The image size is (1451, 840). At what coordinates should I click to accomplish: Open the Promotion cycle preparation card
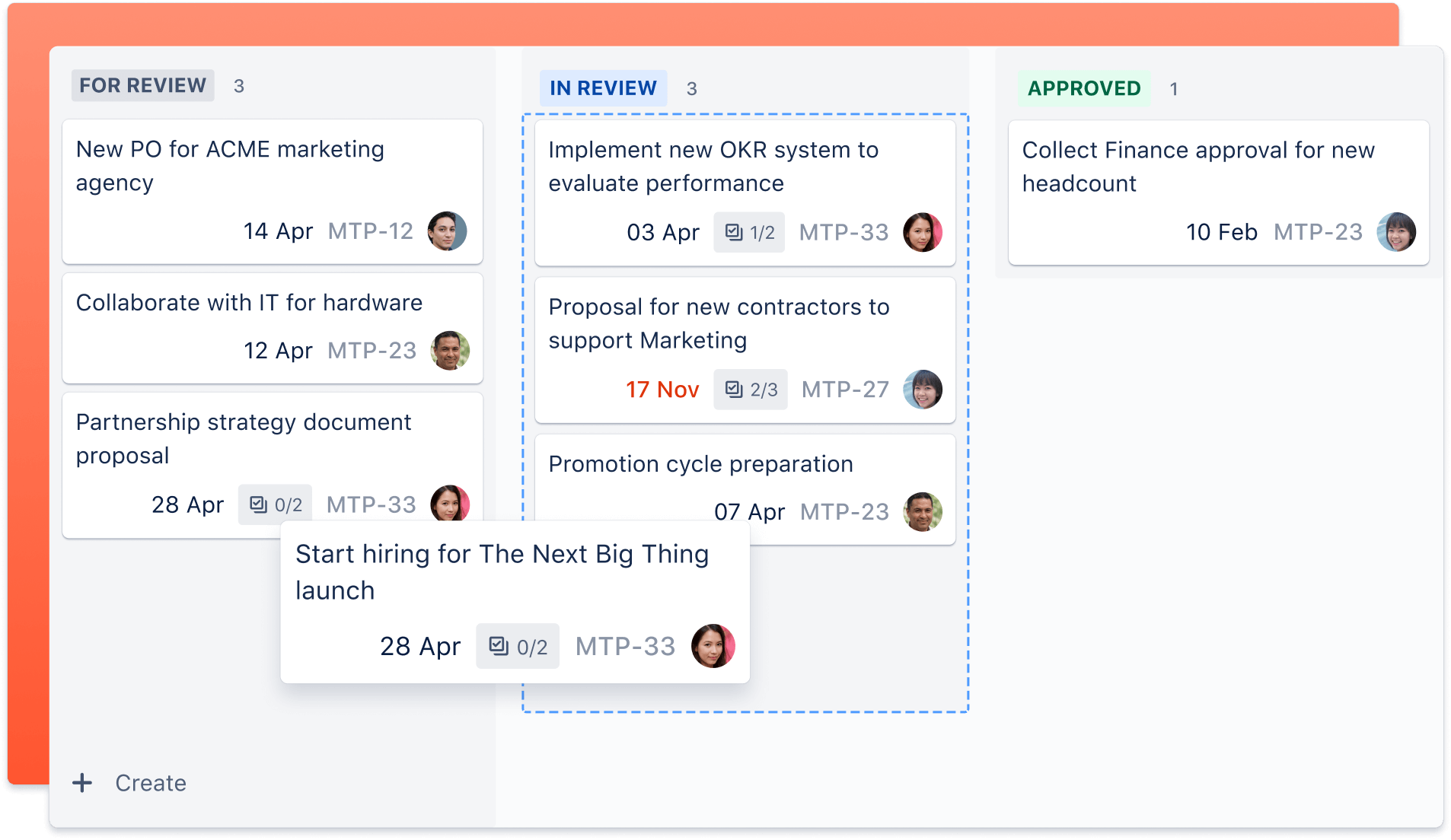click(701, 463)
